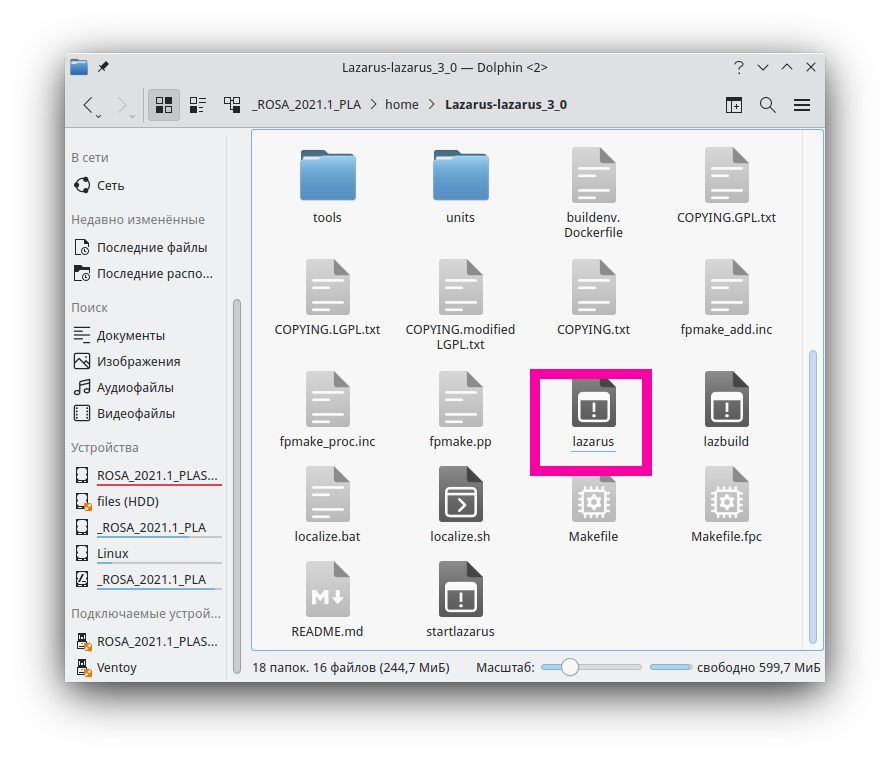Navigate to home in breadcrumb

(401, 104)
